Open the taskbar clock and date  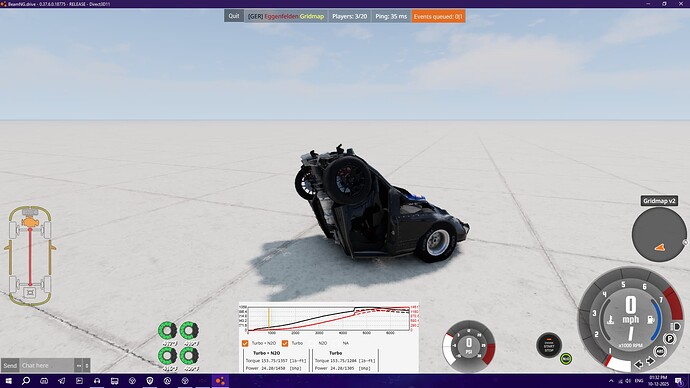point(658,381)
